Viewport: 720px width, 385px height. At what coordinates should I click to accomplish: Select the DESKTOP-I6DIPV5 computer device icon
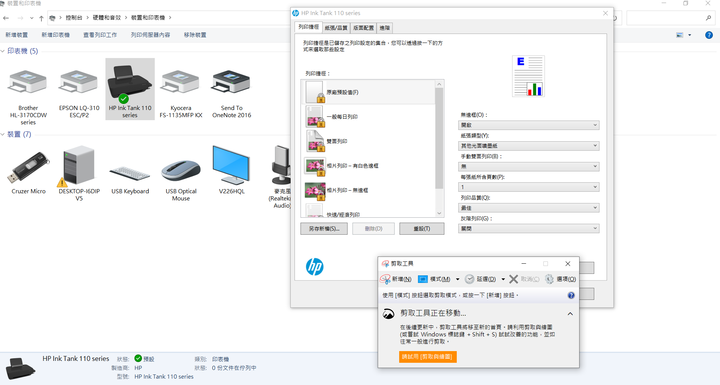tap(79, 165)
